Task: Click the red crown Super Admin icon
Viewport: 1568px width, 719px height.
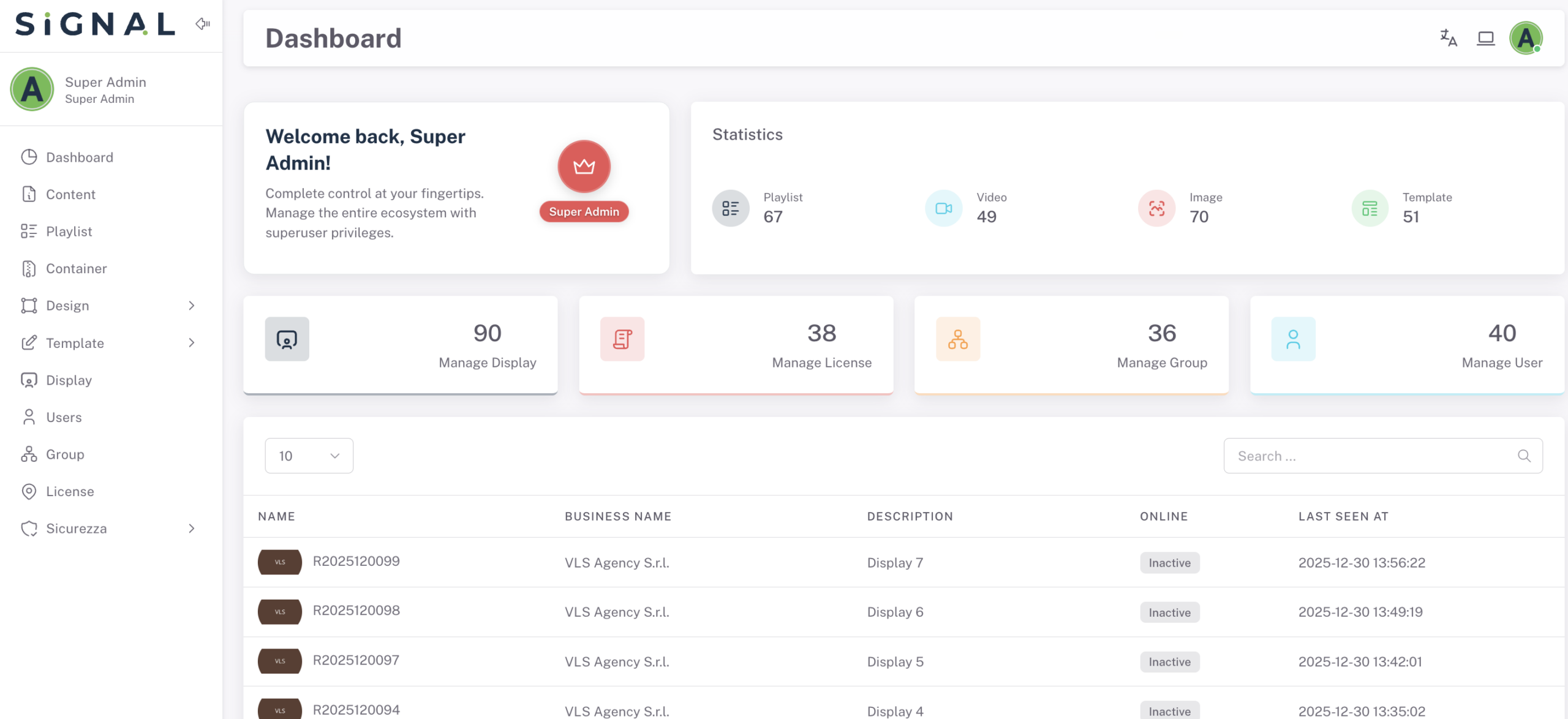Action: tap(584, 167)
